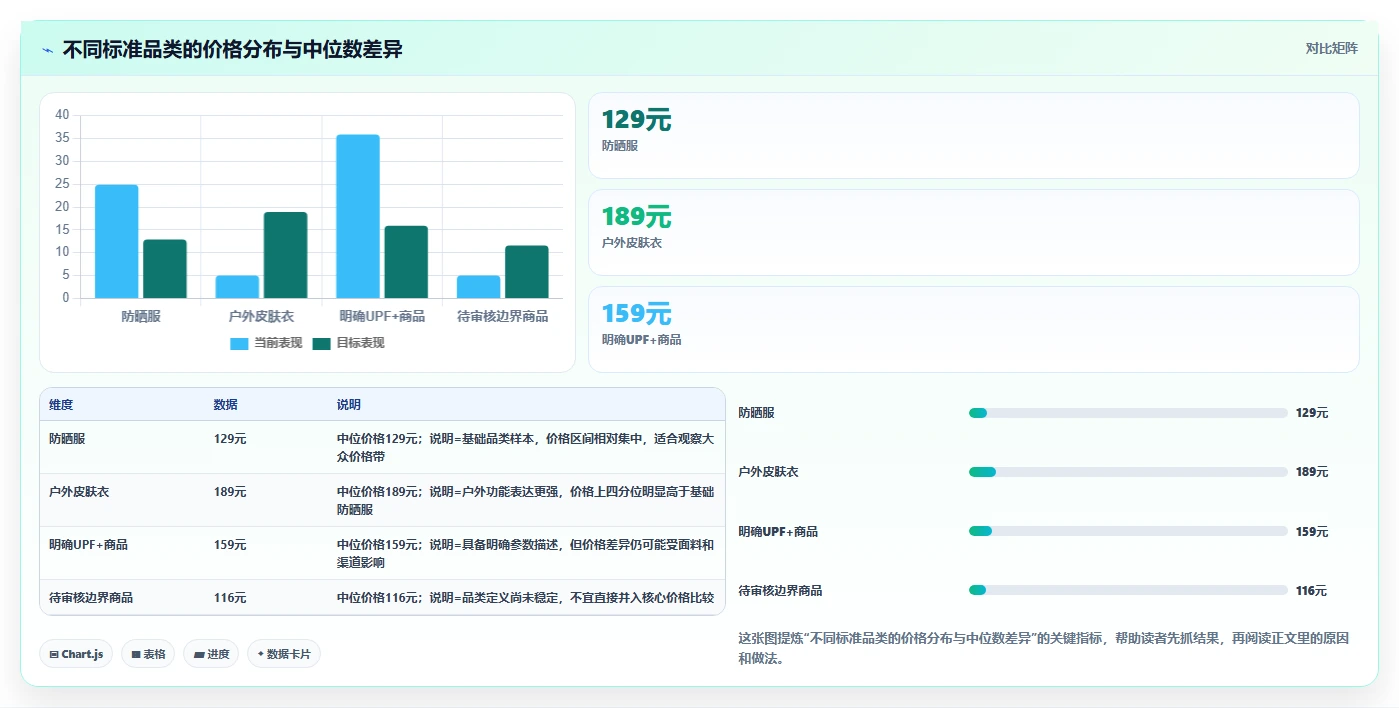Click the 明确UPF+商品 blue bar in chart

click(358, 216)
